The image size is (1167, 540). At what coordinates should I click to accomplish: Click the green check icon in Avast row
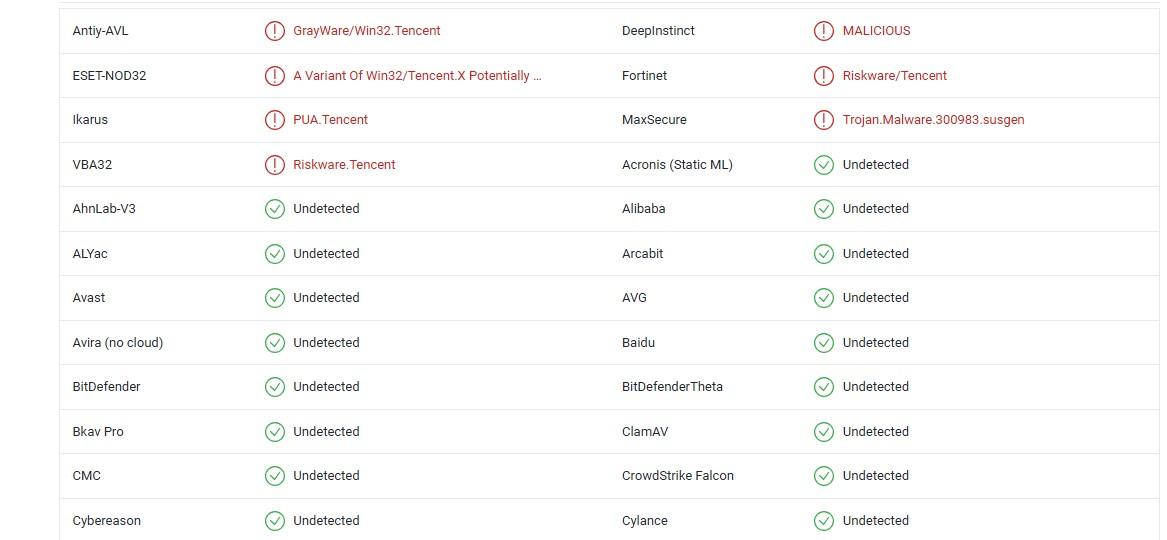(275, 298)
